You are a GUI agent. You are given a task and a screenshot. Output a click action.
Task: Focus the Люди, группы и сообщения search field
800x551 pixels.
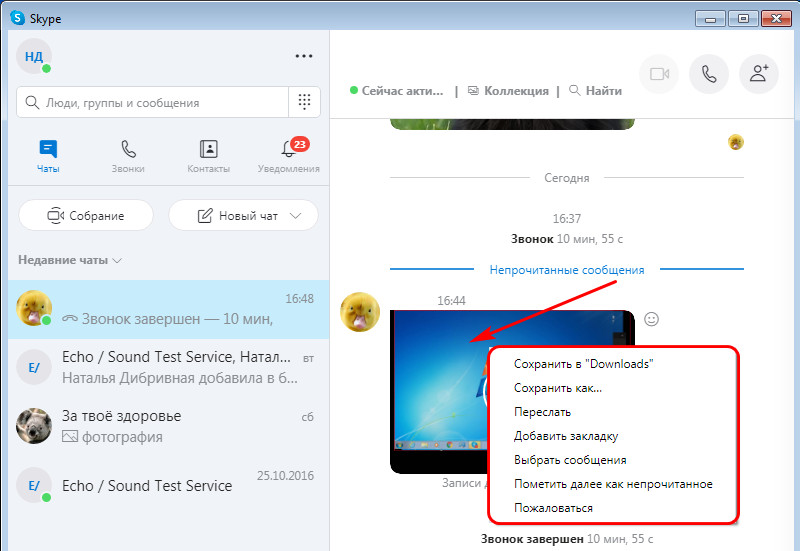point(153,103)
